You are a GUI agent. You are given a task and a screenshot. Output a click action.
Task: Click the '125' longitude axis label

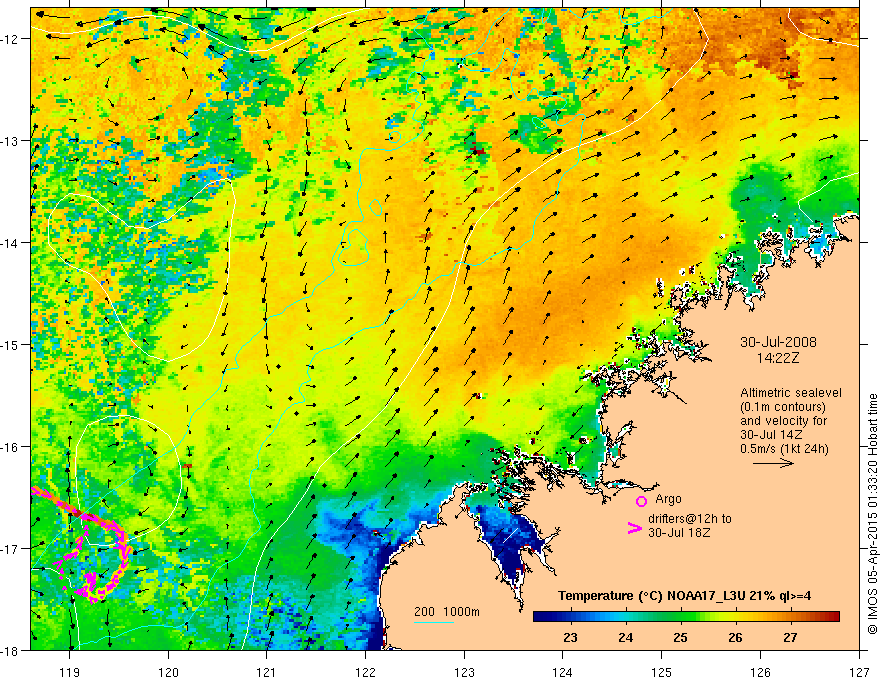tap(662, 672)
